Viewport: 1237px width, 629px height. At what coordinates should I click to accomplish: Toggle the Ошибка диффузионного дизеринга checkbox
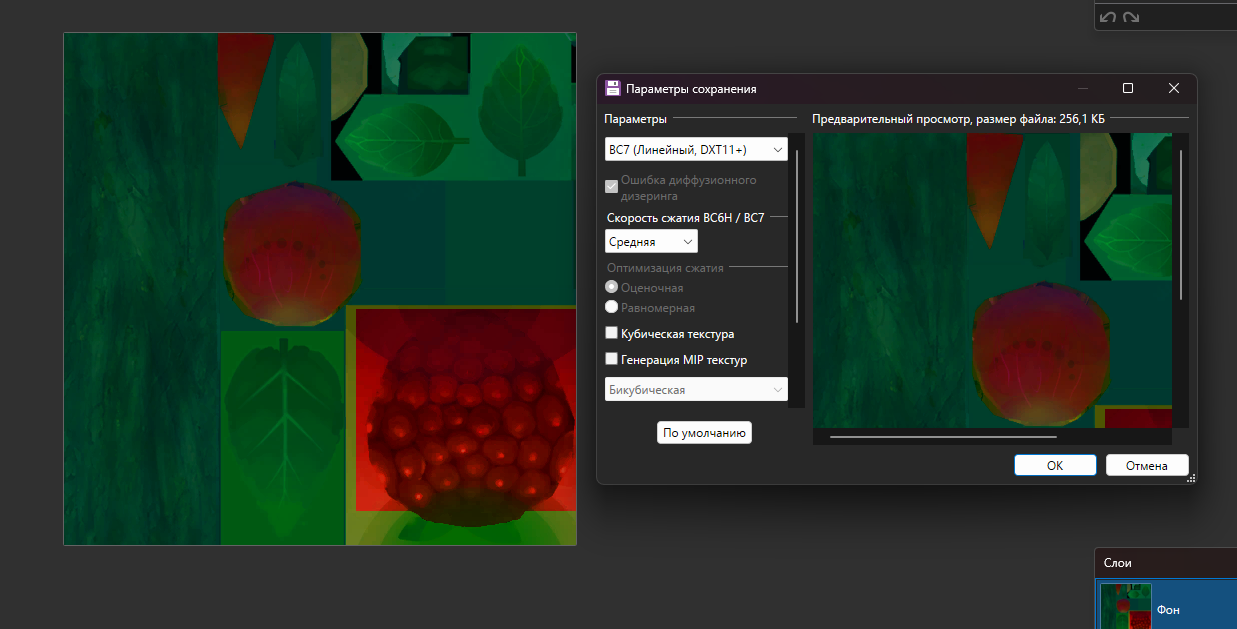tap(612, 187)
